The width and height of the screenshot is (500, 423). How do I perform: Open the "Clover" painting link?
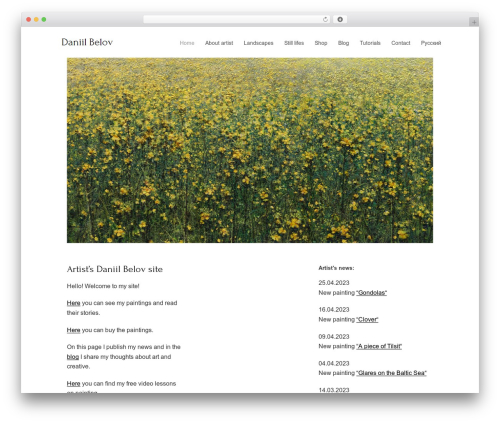[x=367, y=319]
